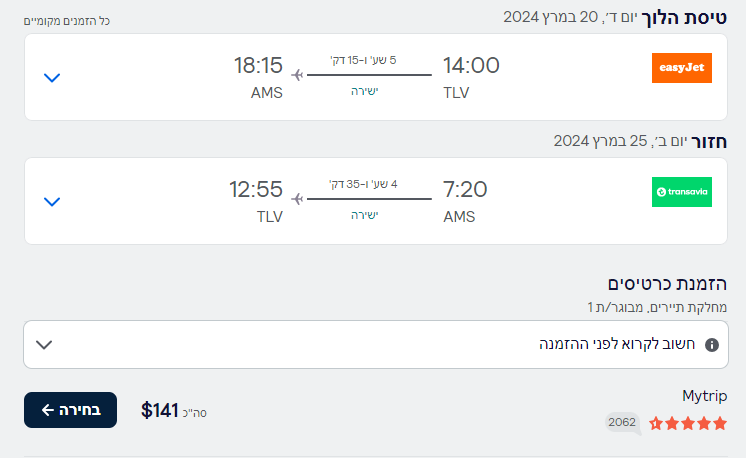Select the Mytrip offer with בחירה button
Image resolution: width=746 pixels, height=458 pixels.
coord(70,410)
